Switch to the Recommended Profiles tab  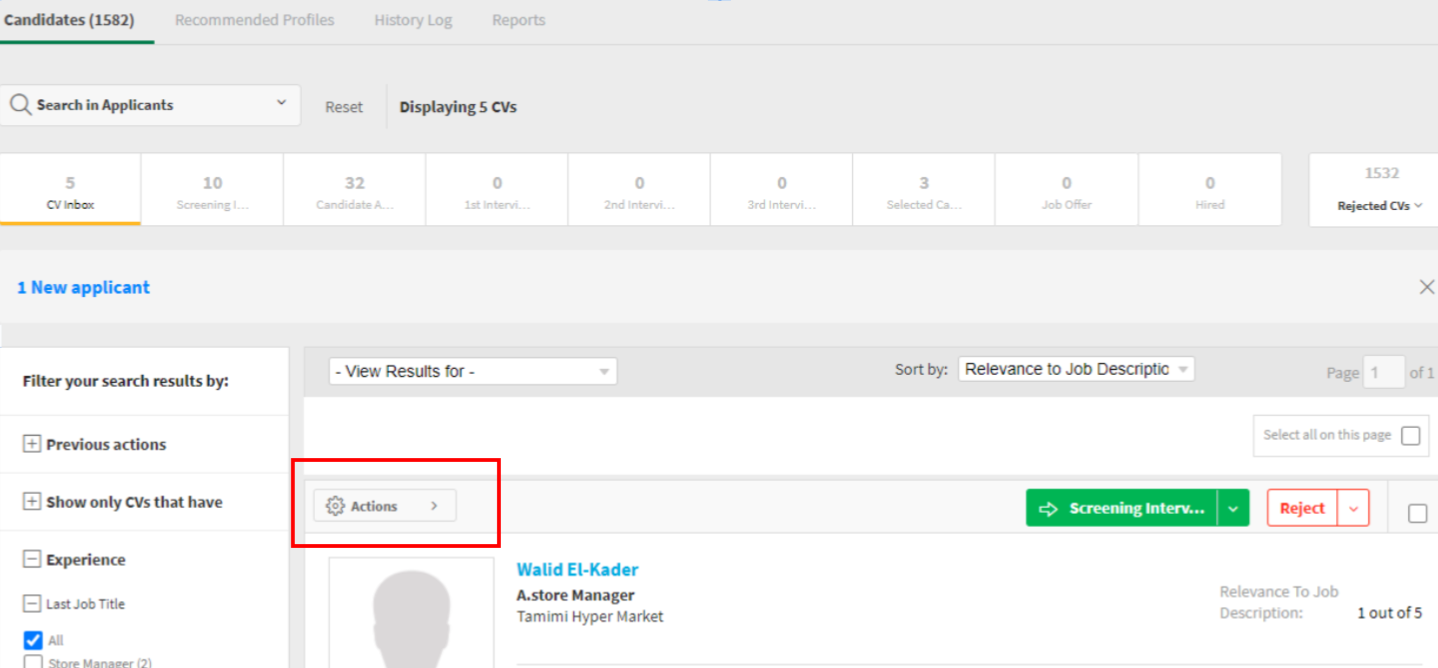[254, 20]
